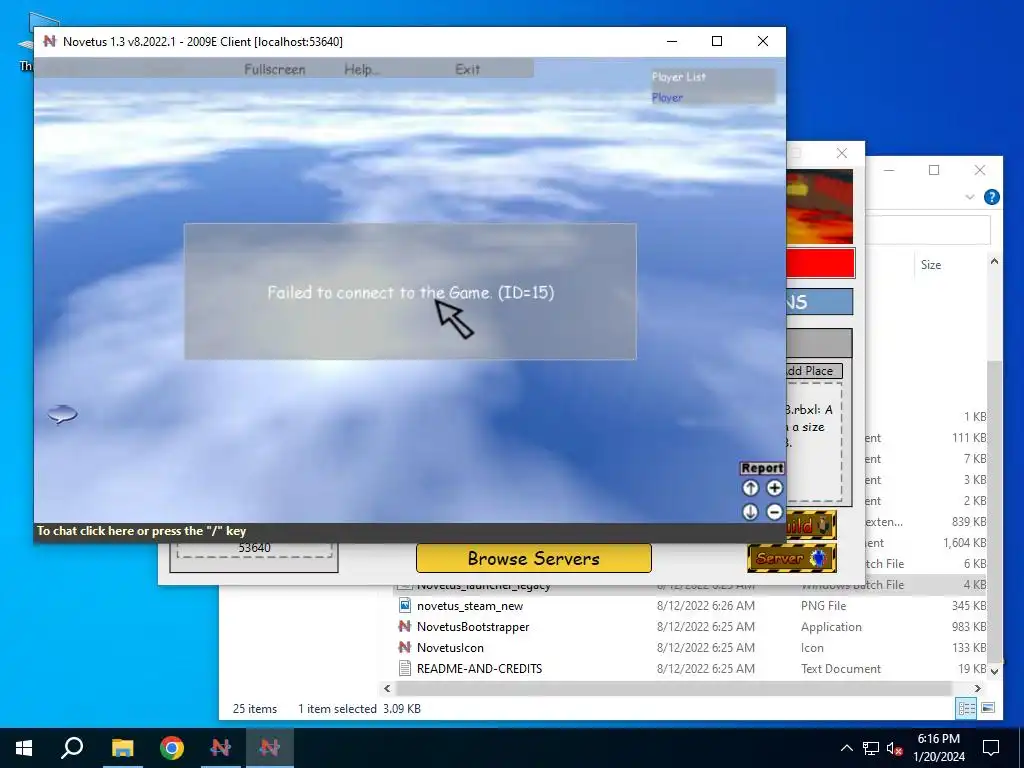Click the chat speech bubble icon
The image size is (1024, 768).
[63, 414]
